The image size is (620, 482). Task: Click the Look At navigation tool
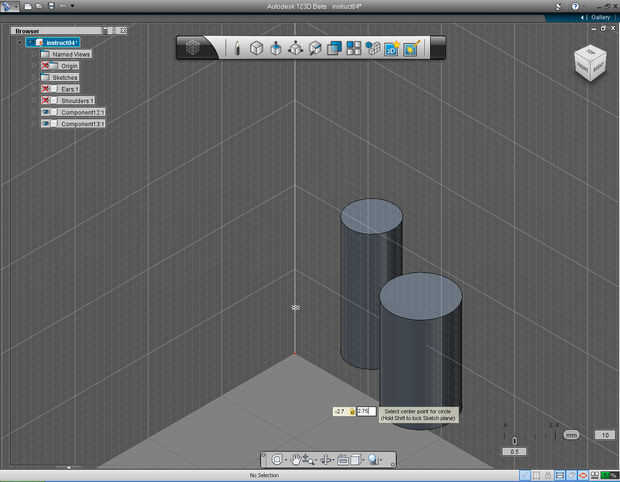[326, 460]
